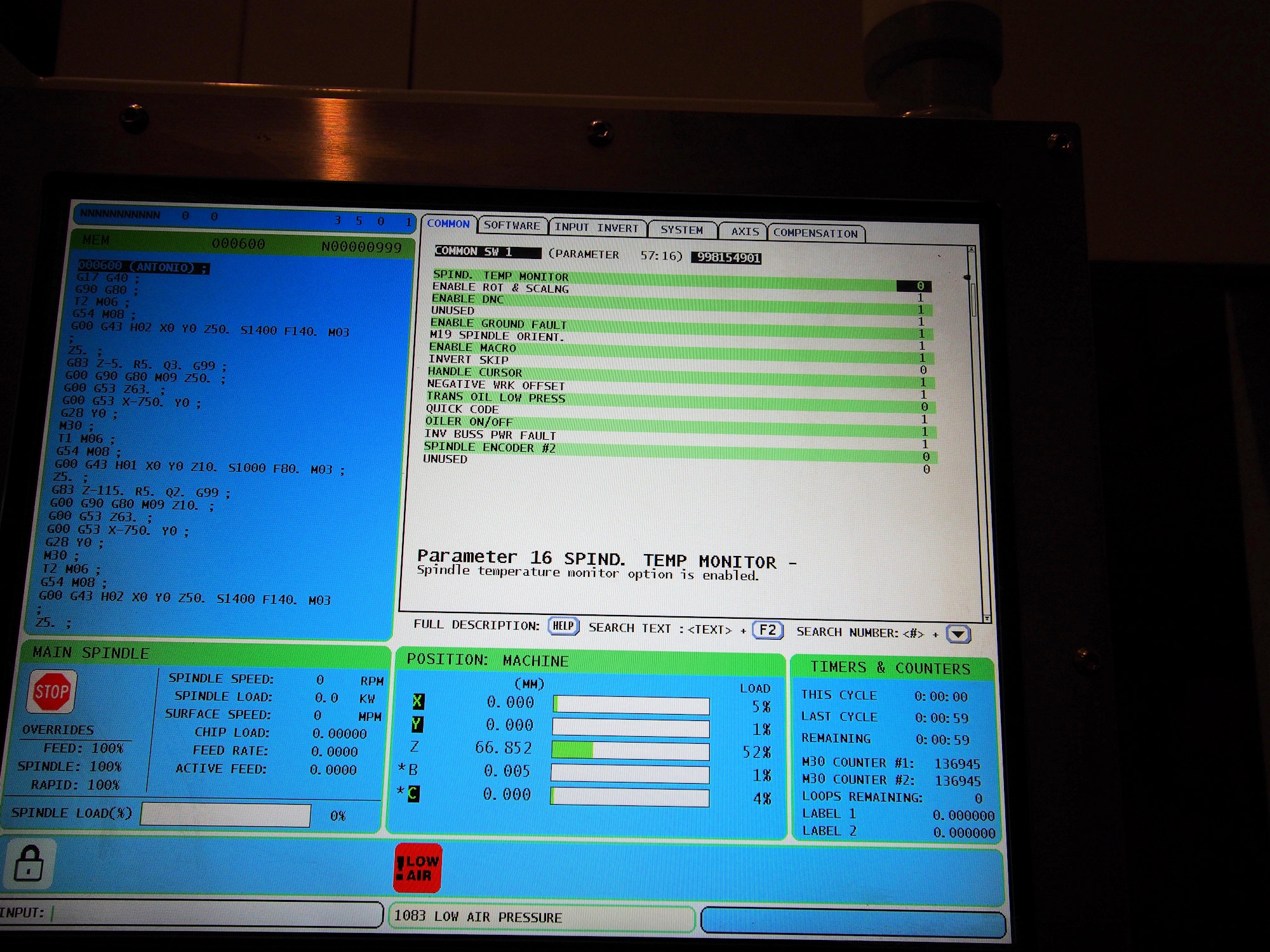Select the O00600 (ANTONIO) program line
The height and width of the screenshot is (952, 1270).
(x=143, y=267)
